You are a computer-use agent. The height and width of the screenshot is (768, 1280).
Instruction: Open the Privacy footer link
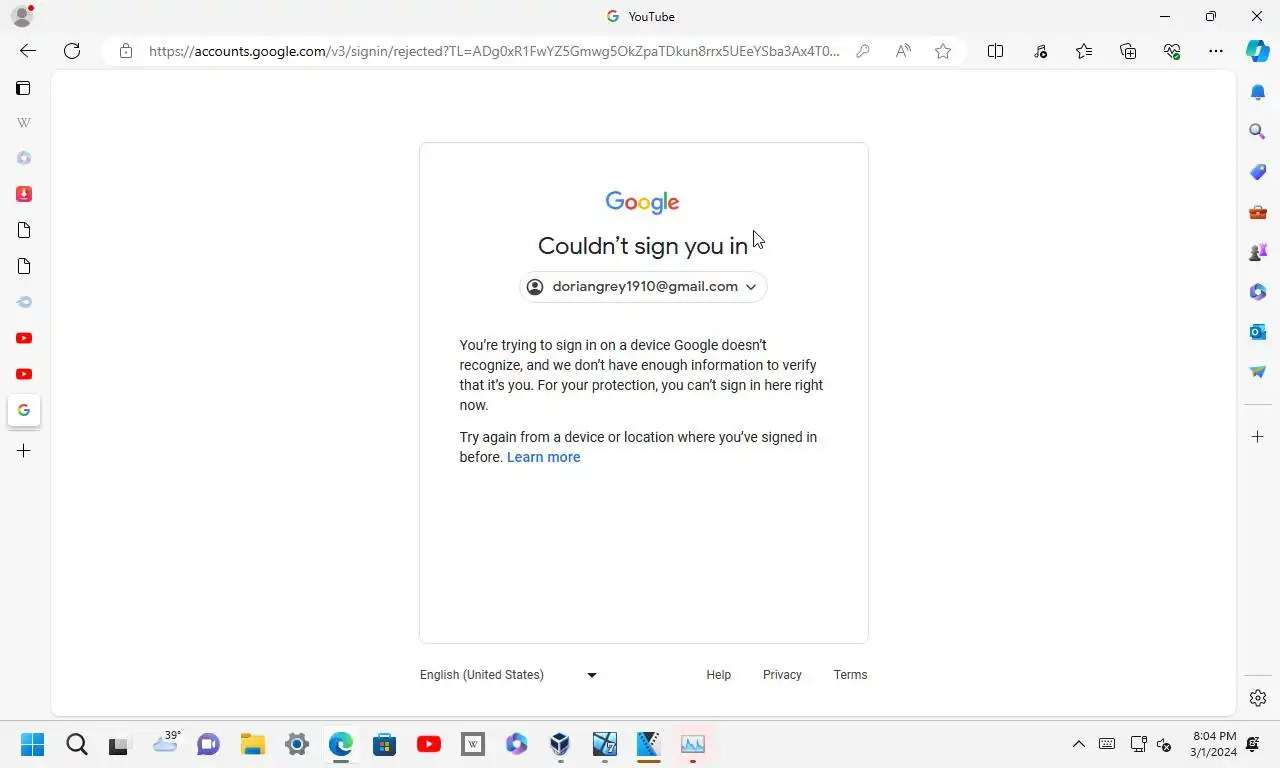[782, 675]
